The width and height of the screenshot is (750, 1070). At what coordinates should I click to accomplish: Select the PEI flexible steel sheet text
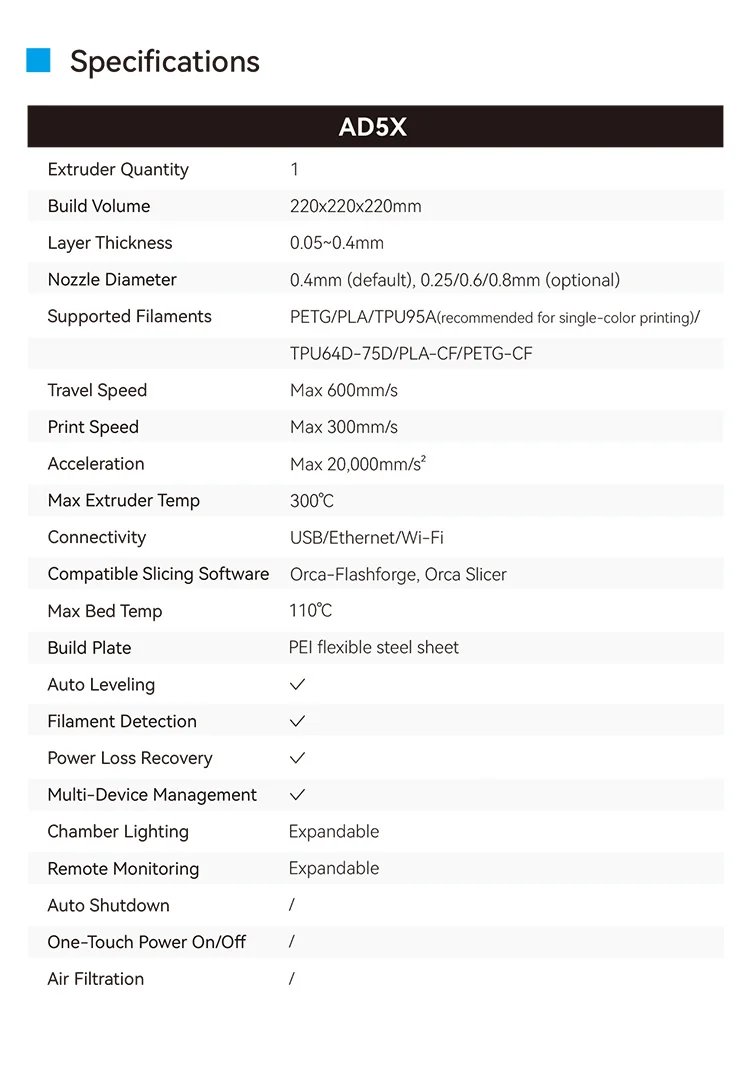[x=374, y=648]
